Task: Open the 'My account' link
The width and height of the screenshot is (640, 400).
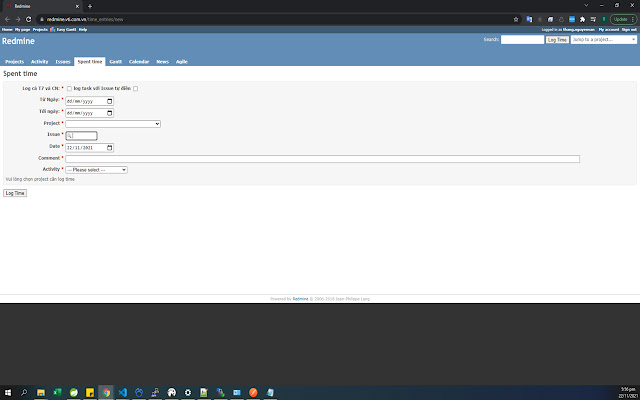Action: click(609, 29)
